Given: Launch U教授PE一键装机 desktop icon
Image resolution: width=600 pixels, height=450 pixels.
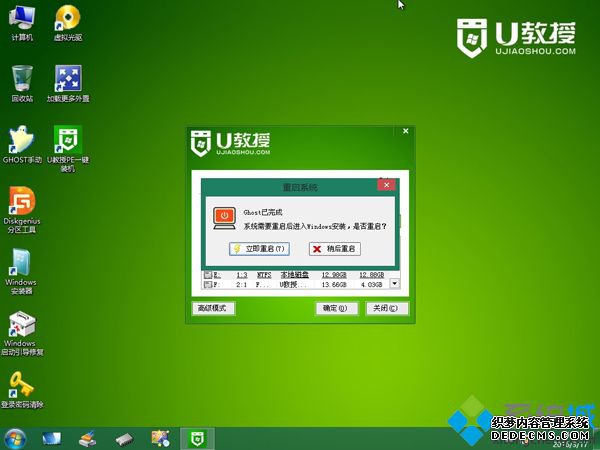Looking at the screenshot, I should click(68, 148).
